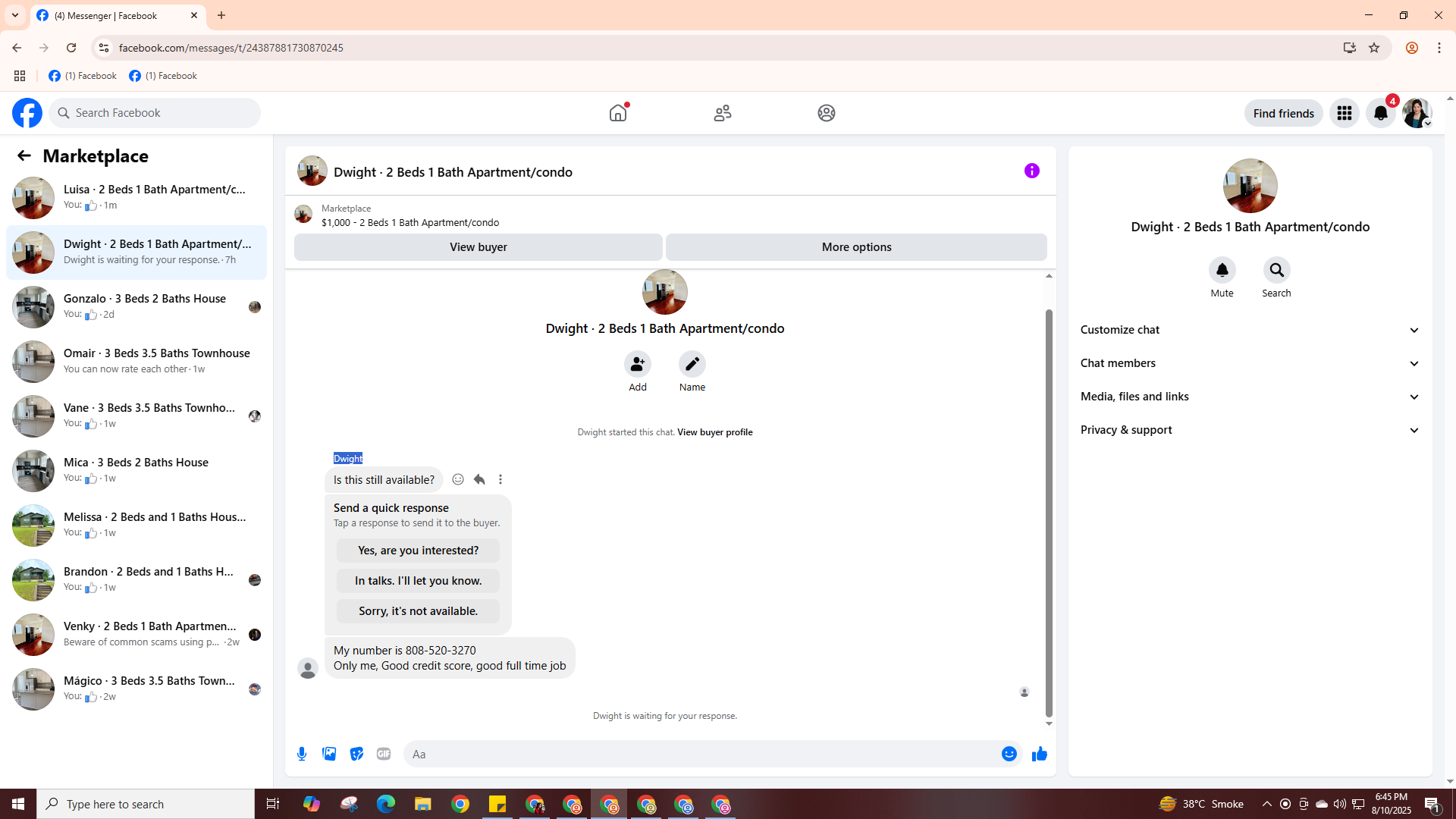1456x819 pixels.
Task: Click the voice clip microphone icon
Action: click(302, 754)
